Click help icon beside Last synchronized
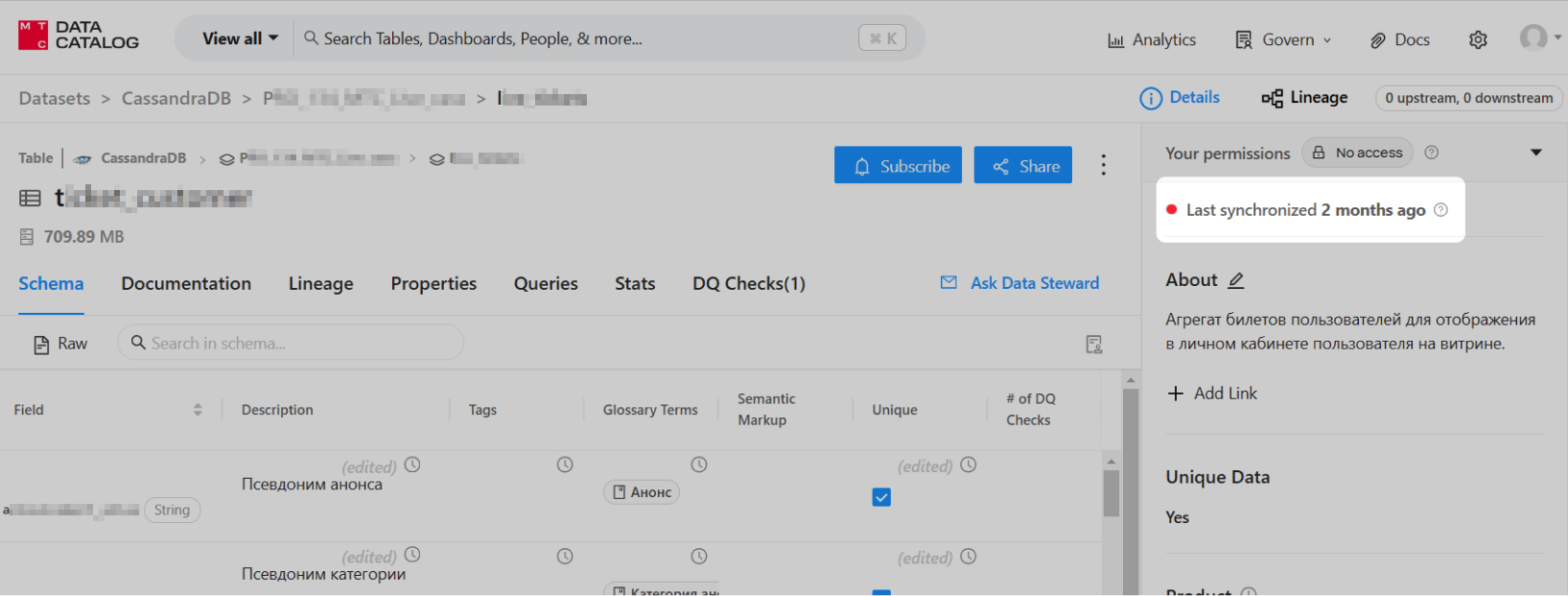Image resolution: width=1568 pixels, height=596 pixels. pyautogui.click(x=1440, y=210)
